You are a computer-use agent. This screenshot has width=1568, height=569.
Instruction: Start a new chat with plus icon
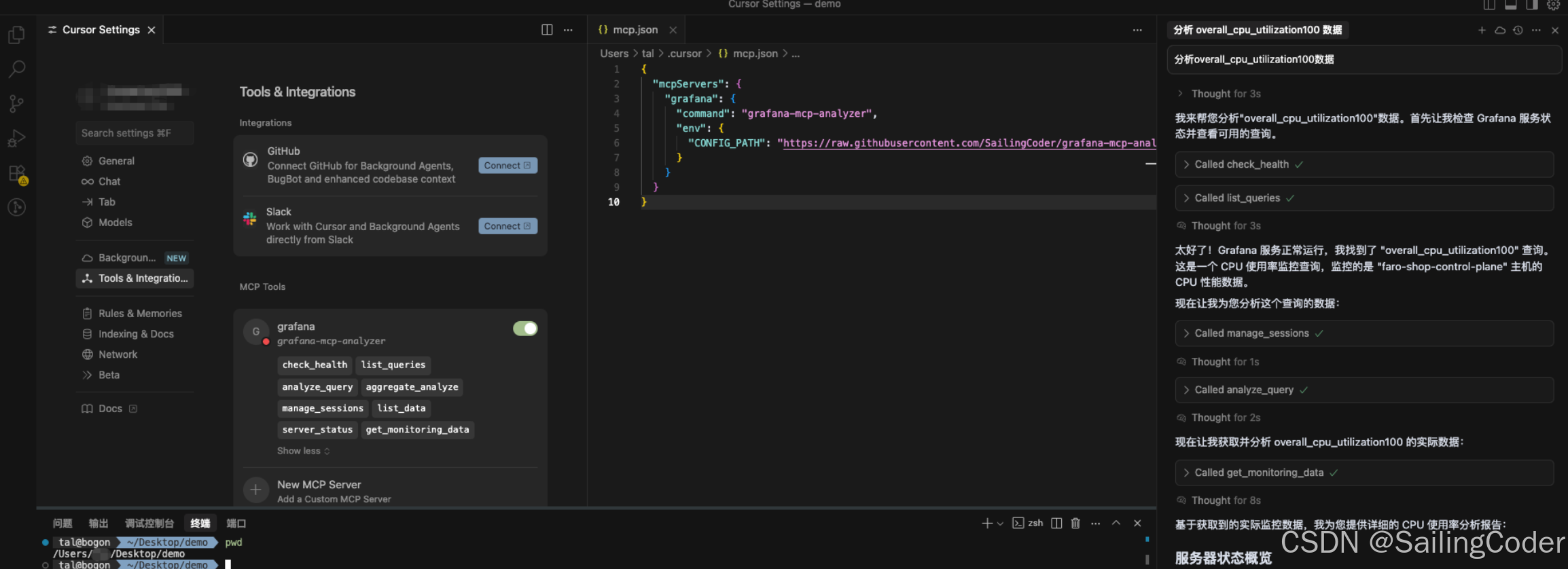pos(1482,30)
